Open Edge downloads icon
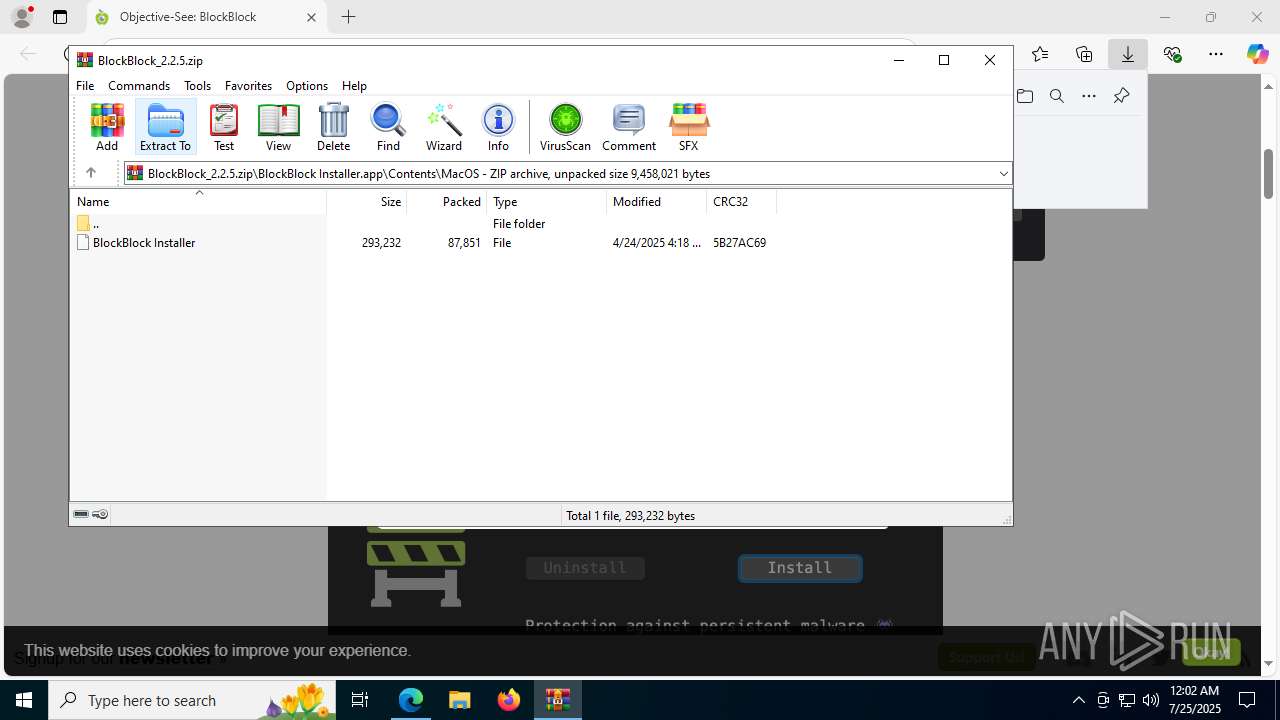This screenshot has height=720, width=1280. (1127, 54)
